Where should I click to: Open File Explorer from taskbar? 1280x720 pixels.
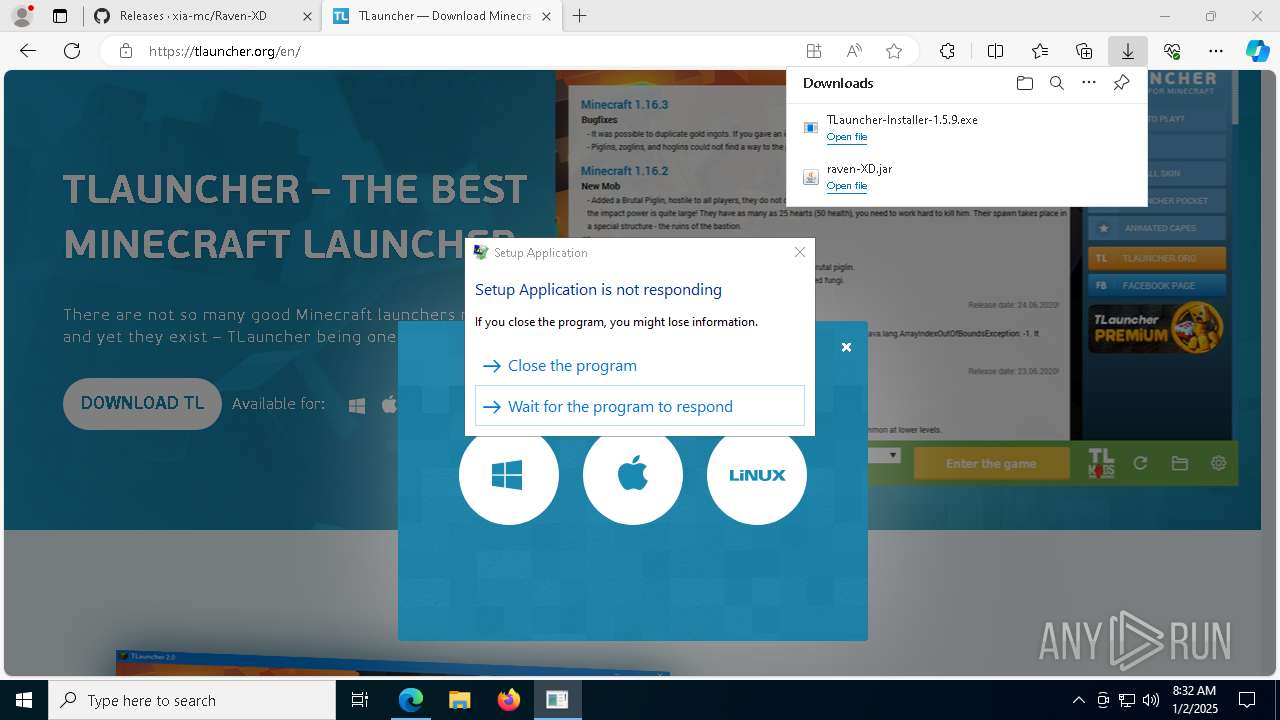tap(459, 700)
